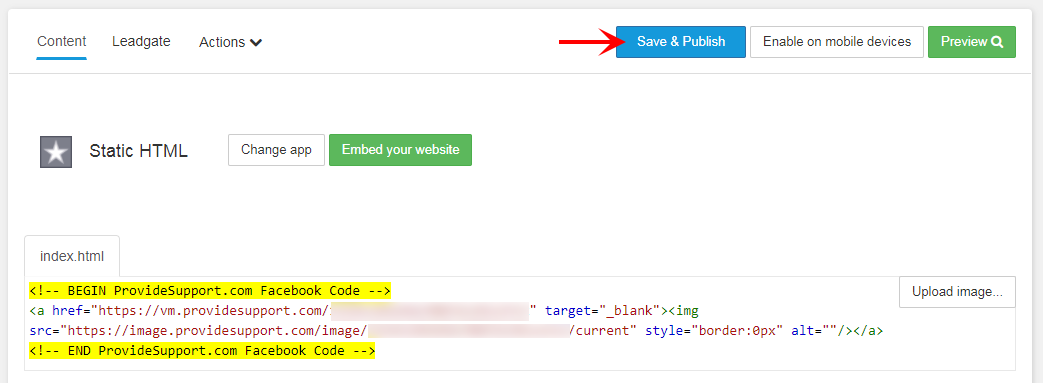This screenshot has height=383, width=1043.
Task: Click the Static HTML app title
Action: [138, 152]
